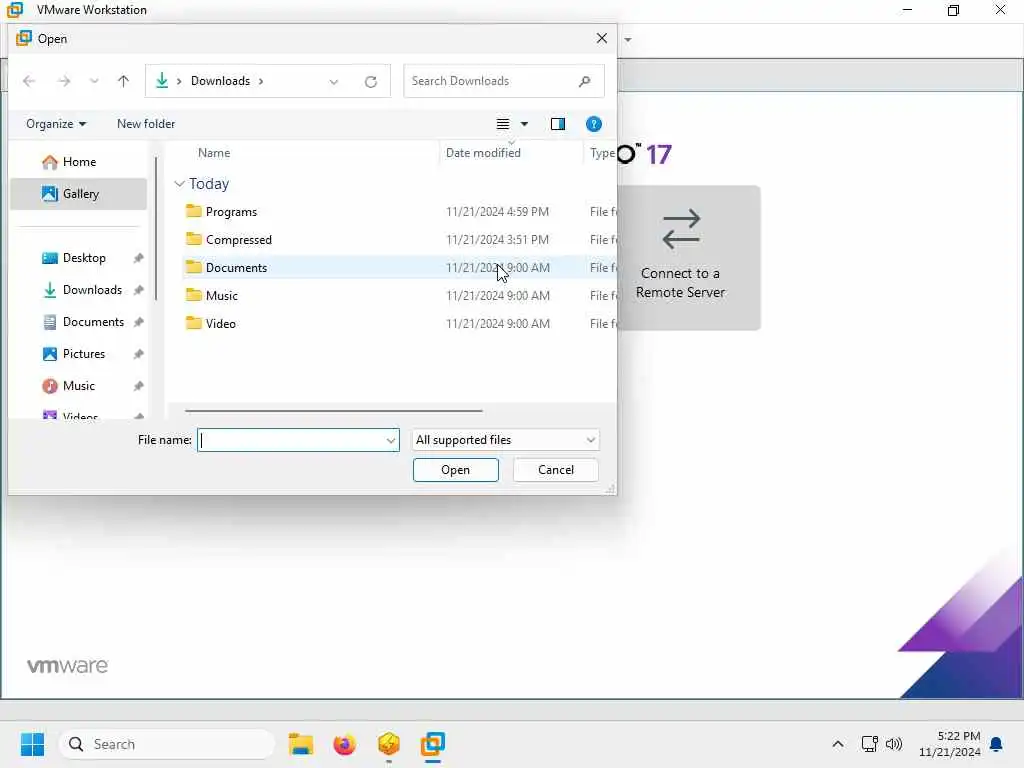This screenshot has height=768, width=1024.
Task: Select the Programs folder
Action: (x=231, y=212)
